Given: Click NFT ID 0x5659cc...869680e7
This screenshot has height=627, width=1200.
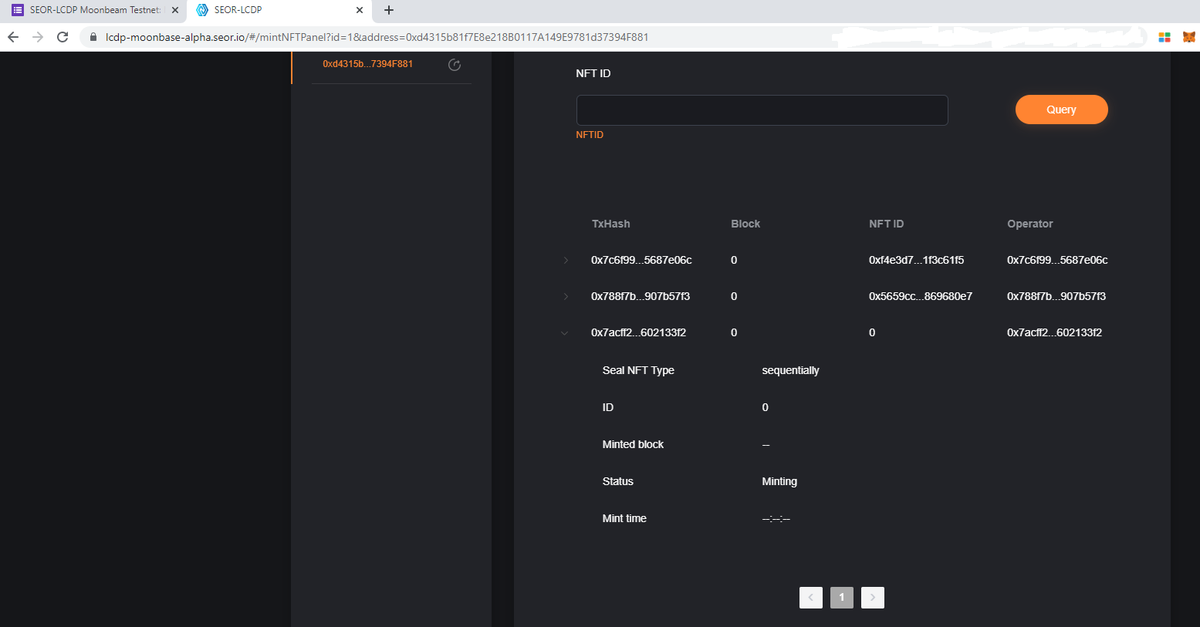Looking at the screenshot, I should [921, 297].
